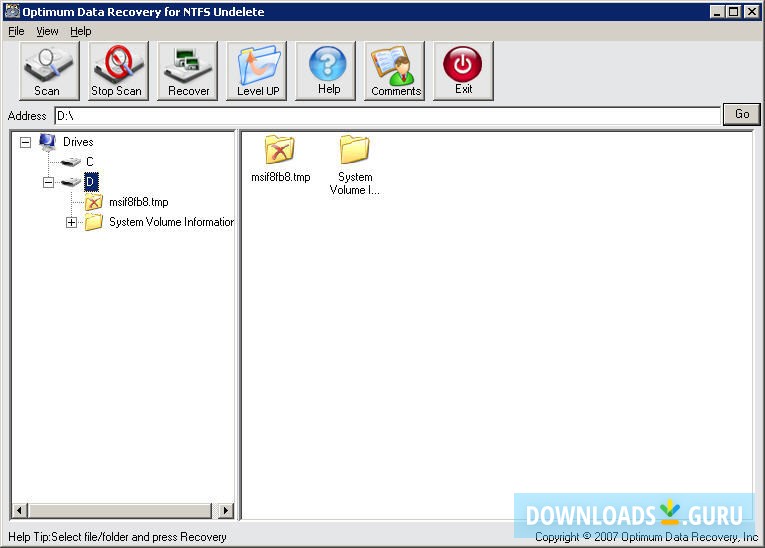Click the Go button beside address
Screen dimensions: 765x548
pyautogui.click(x=741, y=114)
